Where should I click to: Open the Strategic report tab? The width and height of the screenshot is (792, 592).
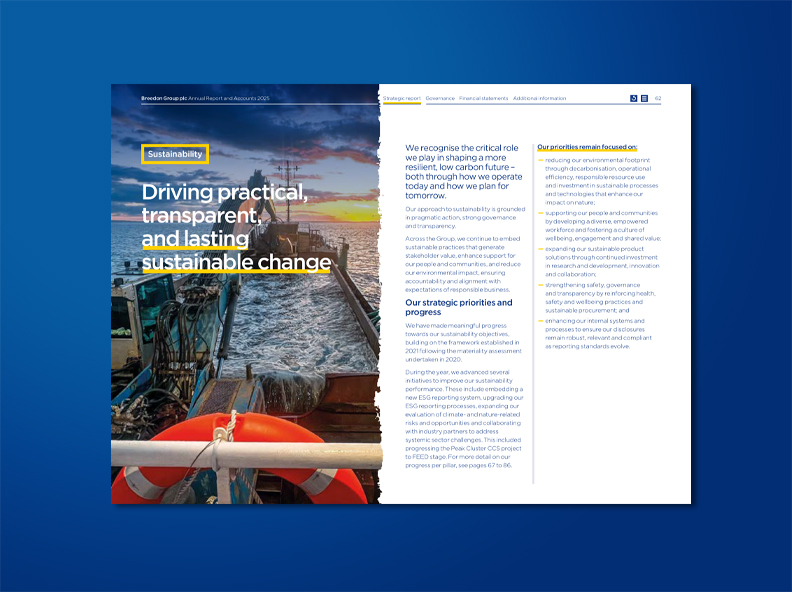coord(400,99)
